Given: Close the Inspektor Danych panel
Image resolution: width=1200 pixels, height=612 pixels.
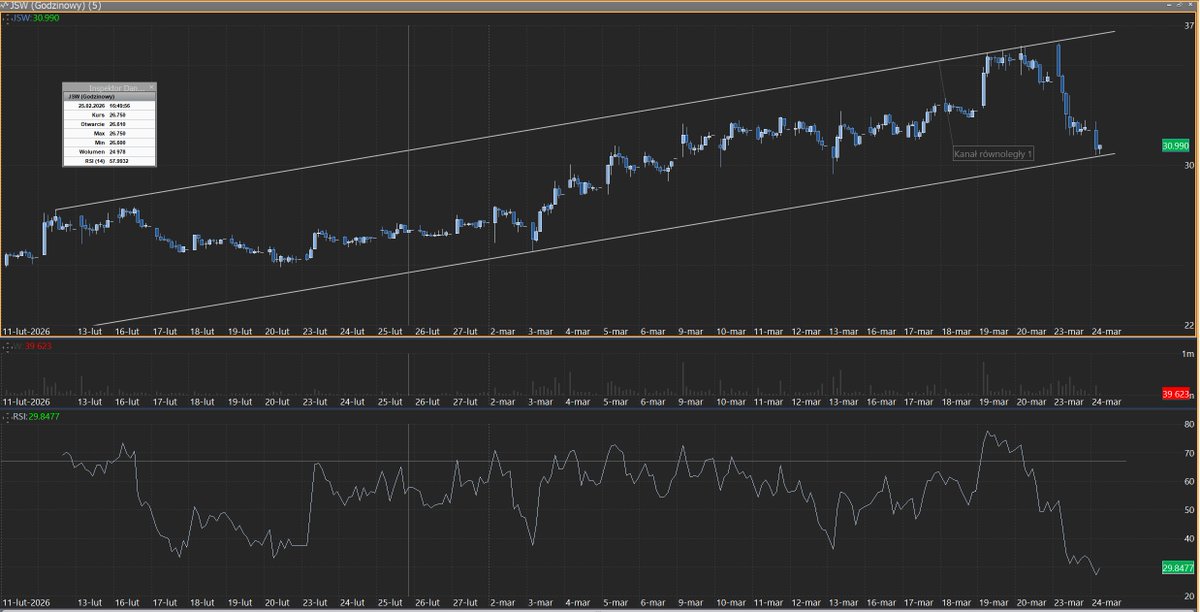Looking at the screenshot, I should [152, 88].
